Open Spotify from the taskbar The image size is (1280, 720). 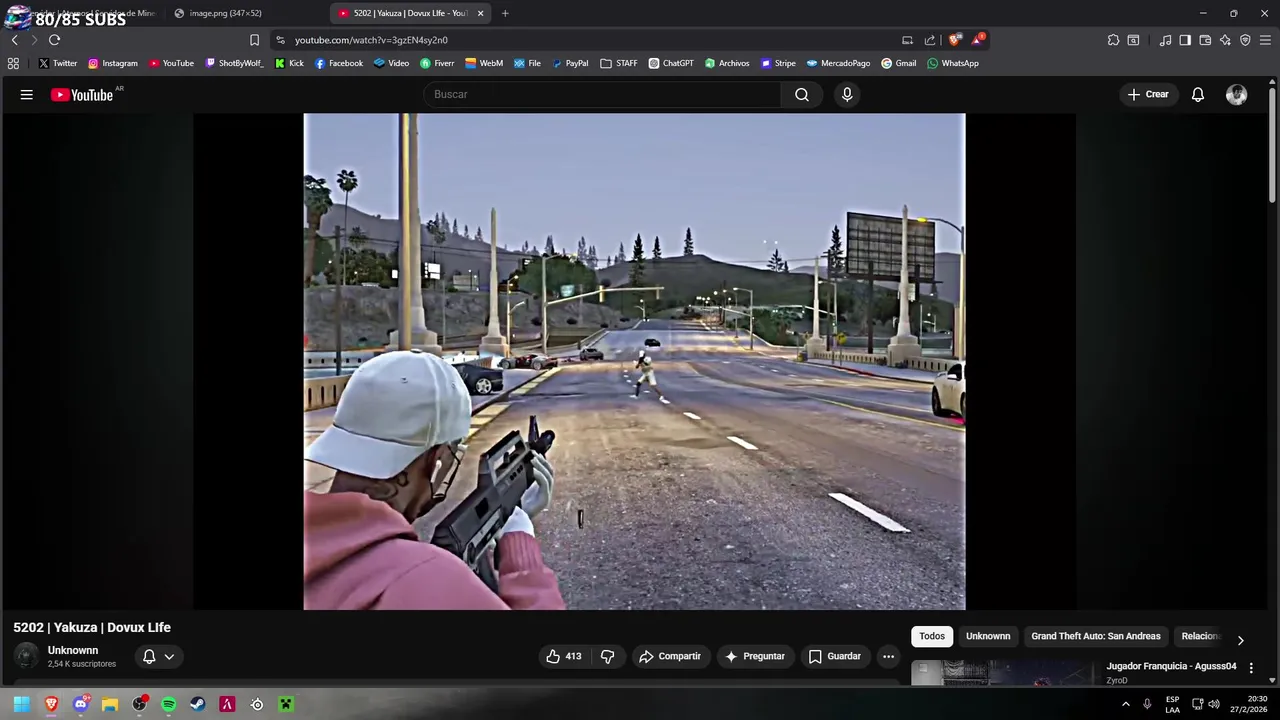[x=169, y=704]
